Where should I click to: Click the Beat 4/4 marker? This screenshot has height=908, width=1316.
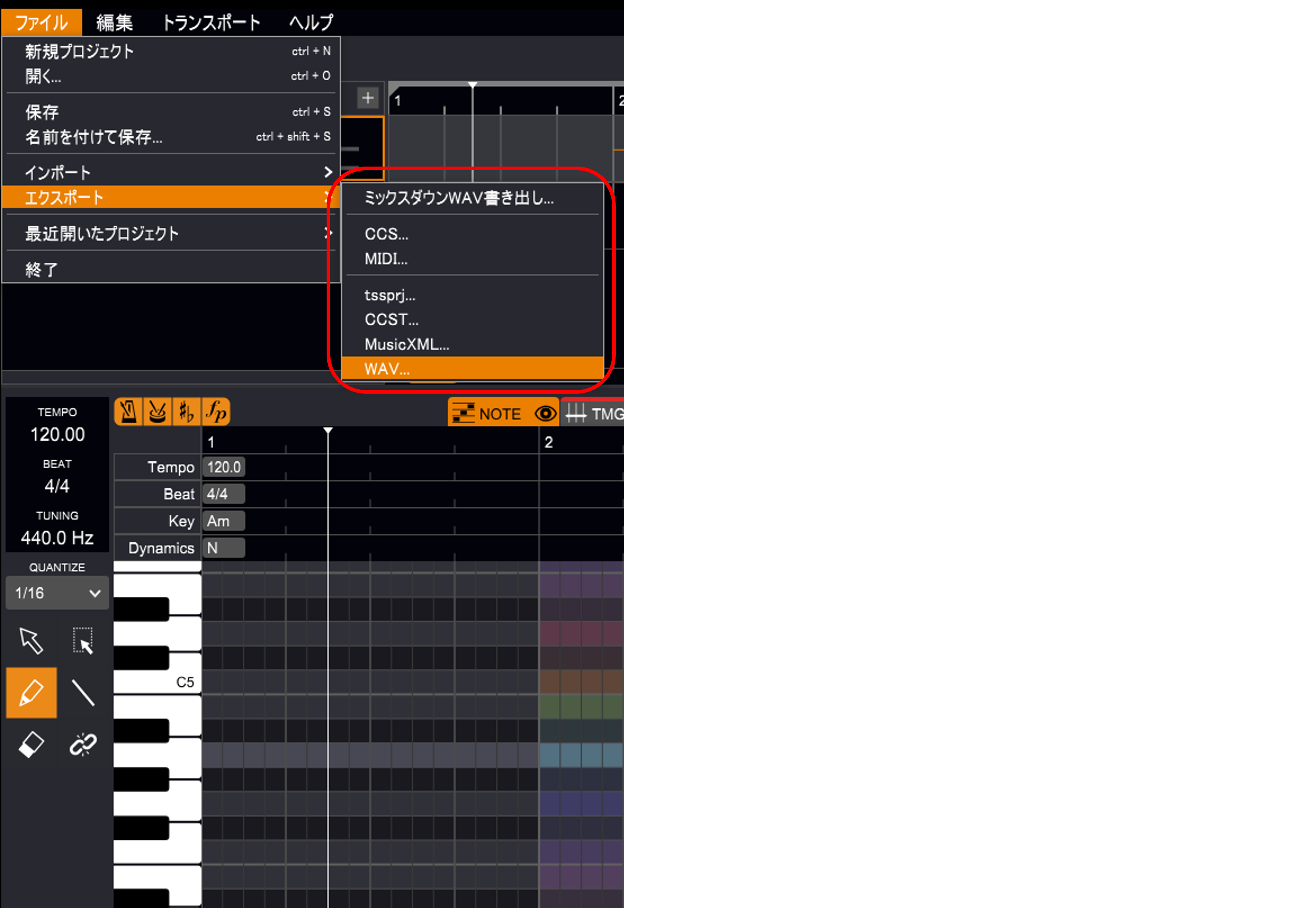click(223, 494)
